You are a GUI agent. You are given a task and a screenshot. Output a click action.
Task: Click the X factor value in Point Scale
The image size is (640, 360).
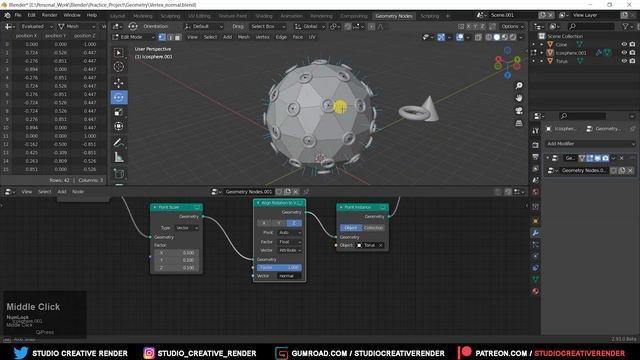coord(177,253)
